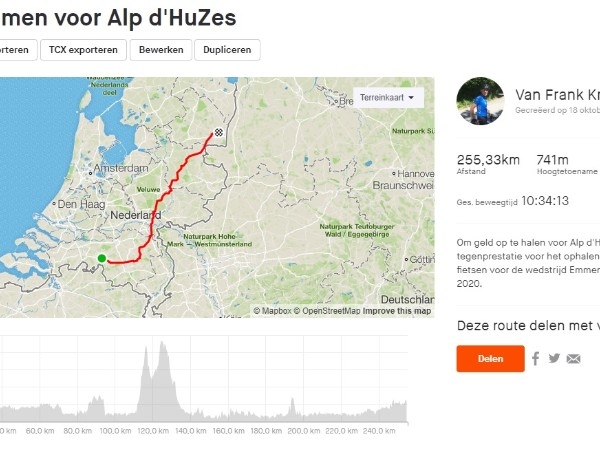Share route via Twitter icon
Screen dimensions: 600x450
click(x=554, y=358)
